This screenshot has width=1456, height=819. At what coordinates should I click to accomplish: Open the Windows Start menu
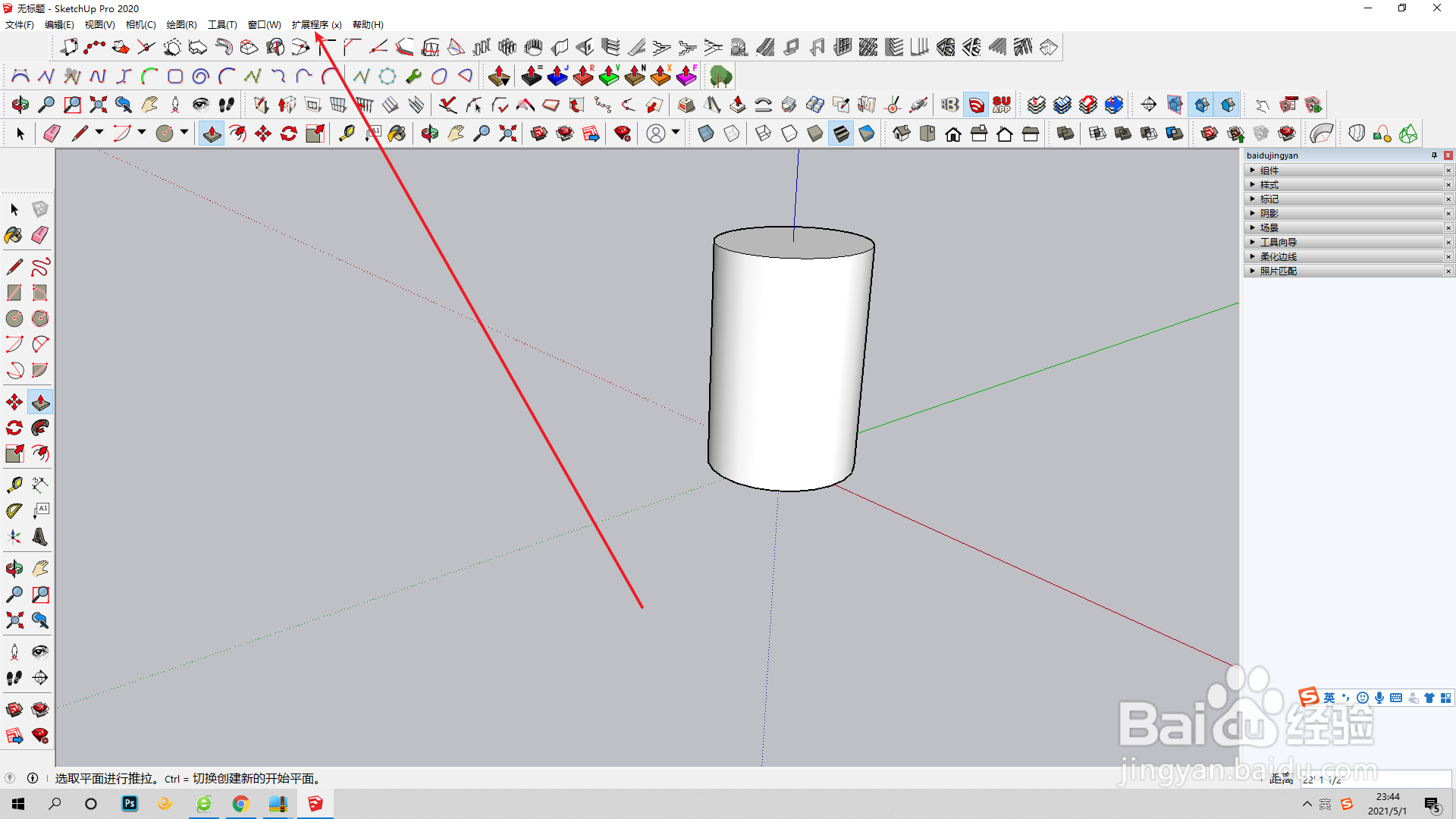click(x=18, y=804)
